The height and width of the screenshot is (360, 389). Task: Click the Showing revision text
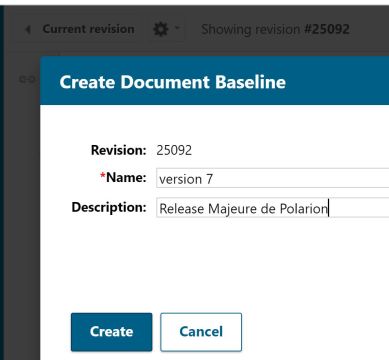[x=250, y=30]
